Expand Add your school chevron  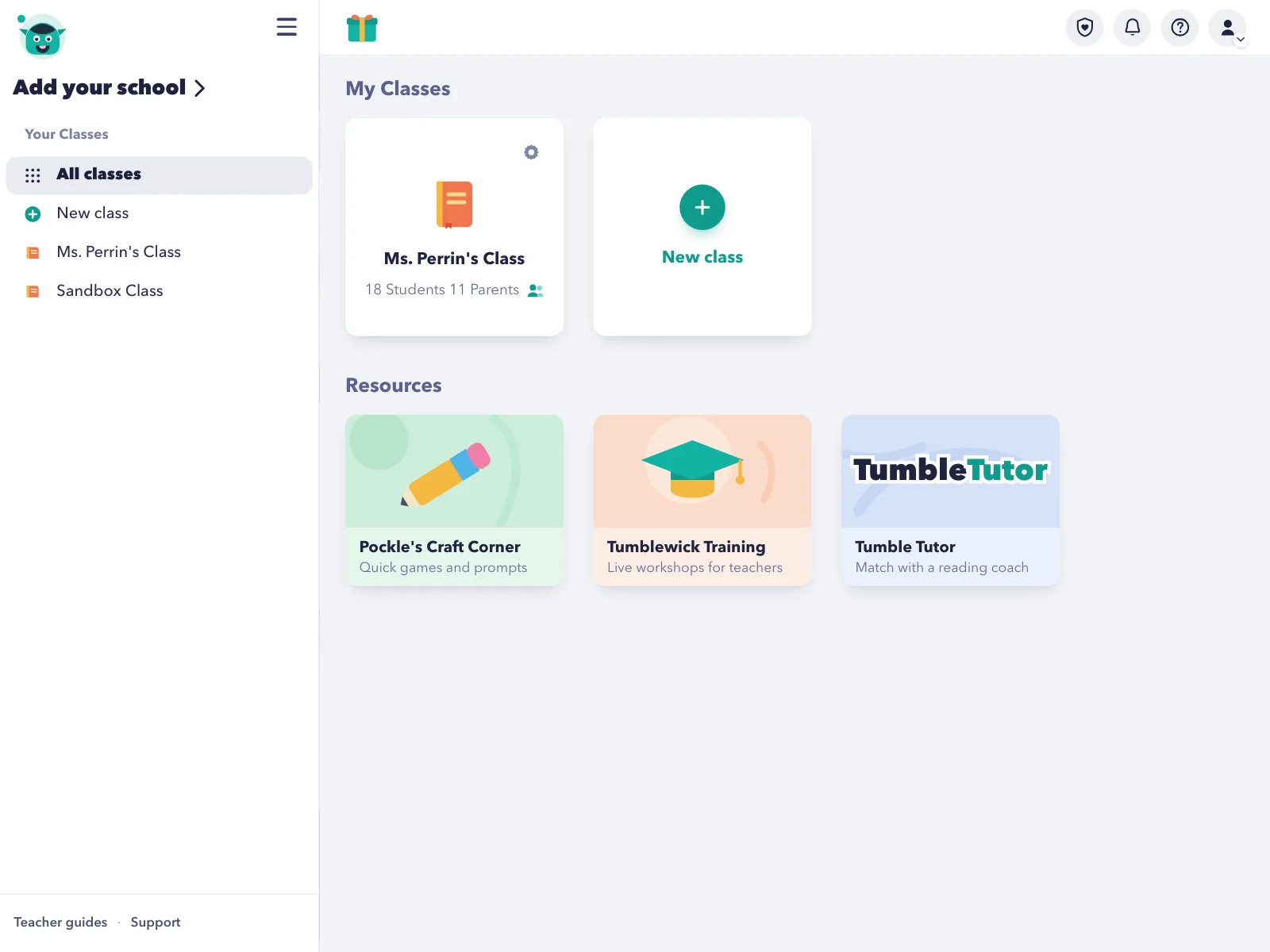(x=199, y=88)
